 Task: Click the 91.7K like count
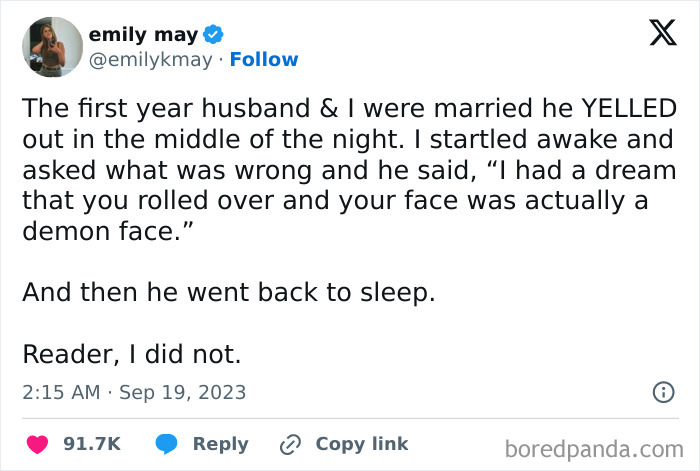92,444
